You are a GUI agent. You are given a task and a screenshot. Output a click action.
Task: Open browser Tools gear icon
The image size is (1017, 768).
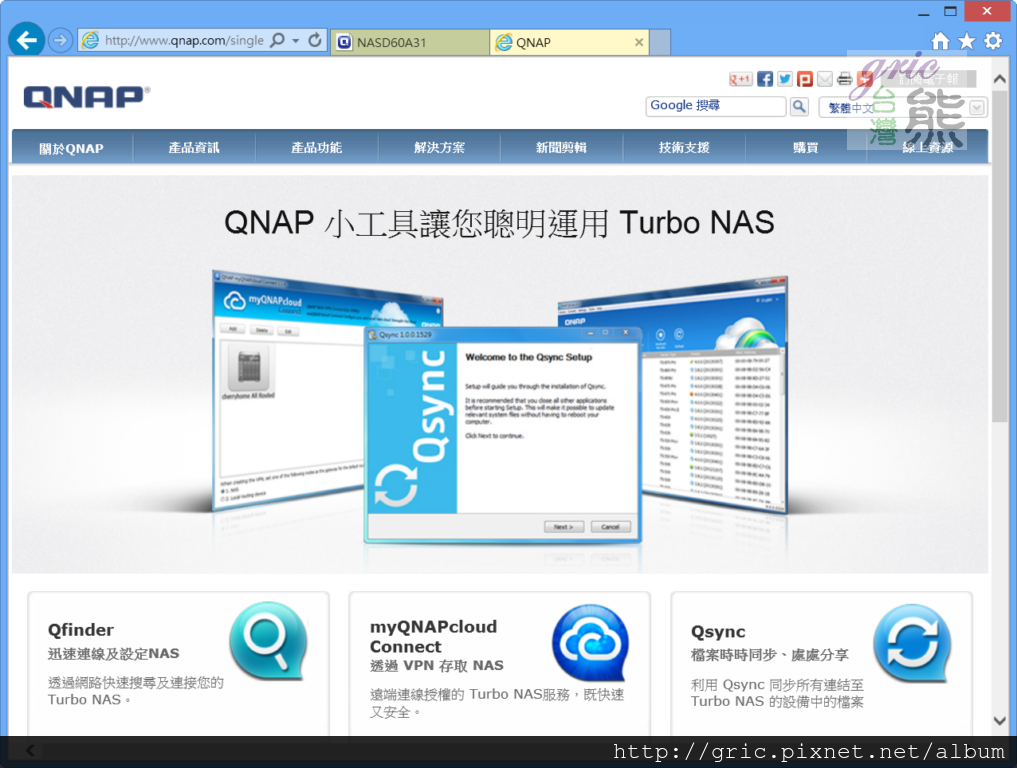(993, 42)
